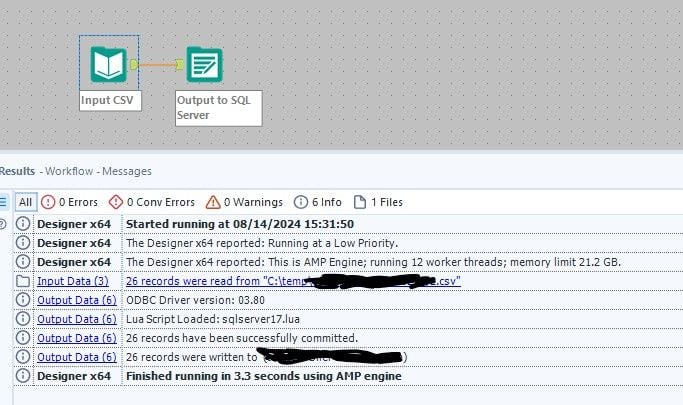Select 'ODBC Driver version: 03.80' message
Viewport: 683px width, 405px height.
(x=195, y=300)
